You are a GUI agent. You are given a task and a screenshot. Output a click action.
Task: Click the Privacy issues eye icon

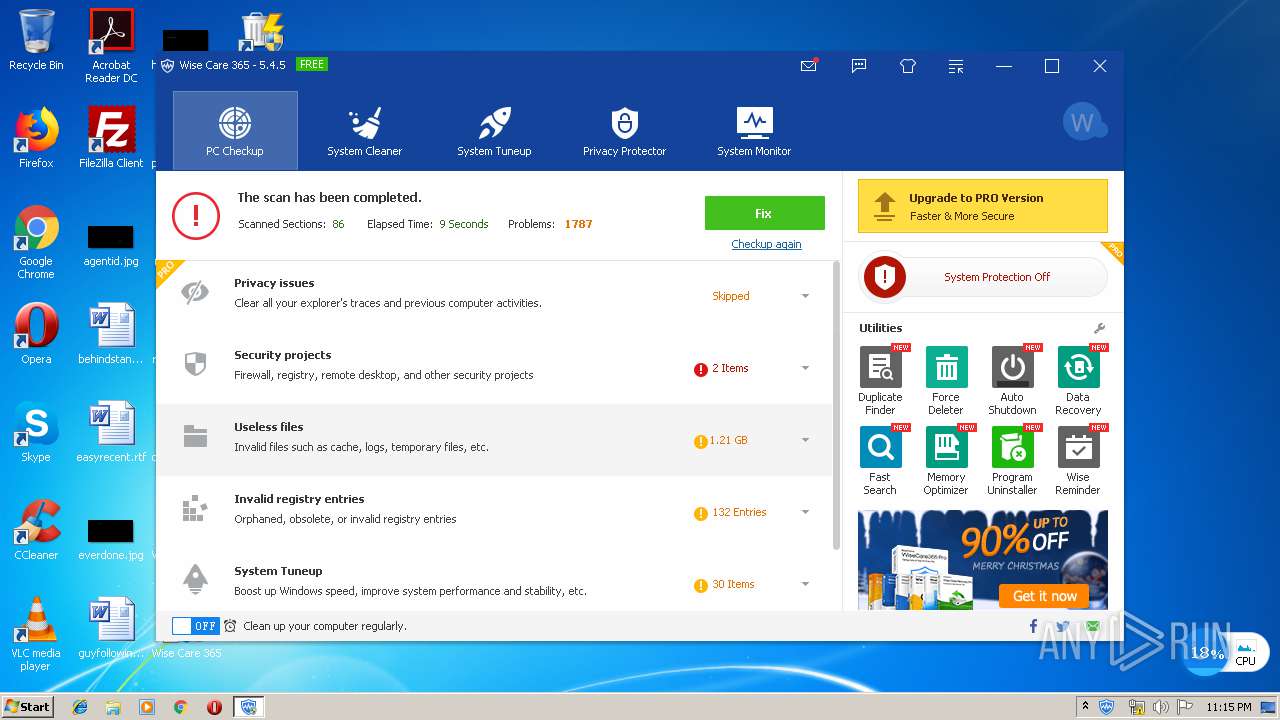[195, 293]
